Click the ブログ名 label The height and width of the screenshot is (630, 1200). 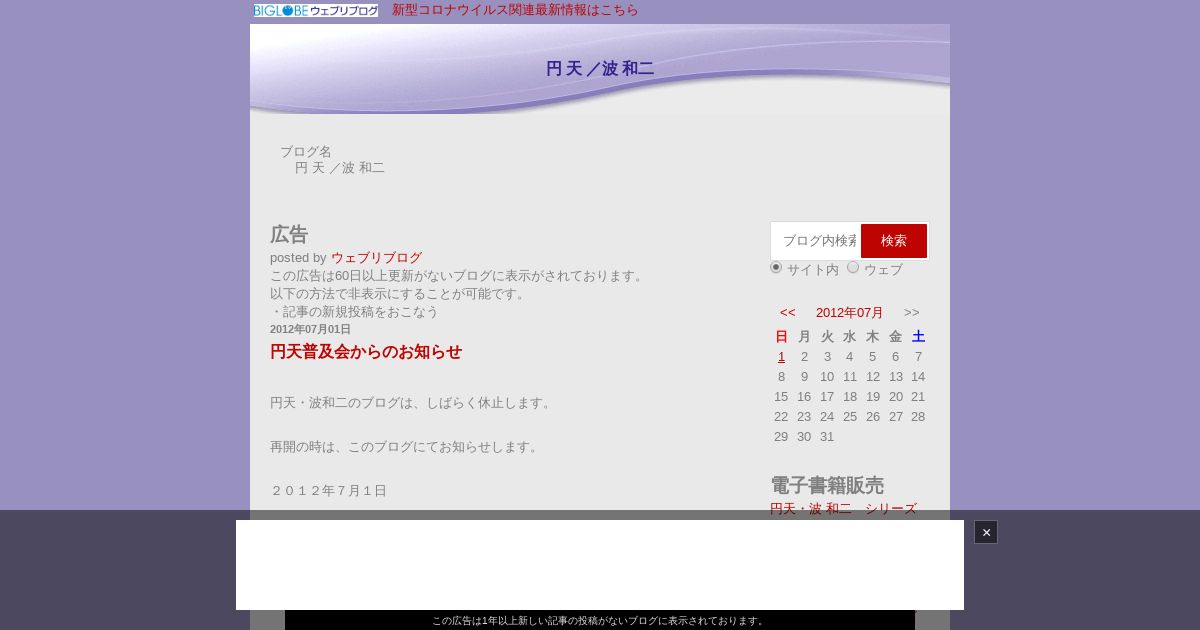pyautogui.click(x=306, y=152)
